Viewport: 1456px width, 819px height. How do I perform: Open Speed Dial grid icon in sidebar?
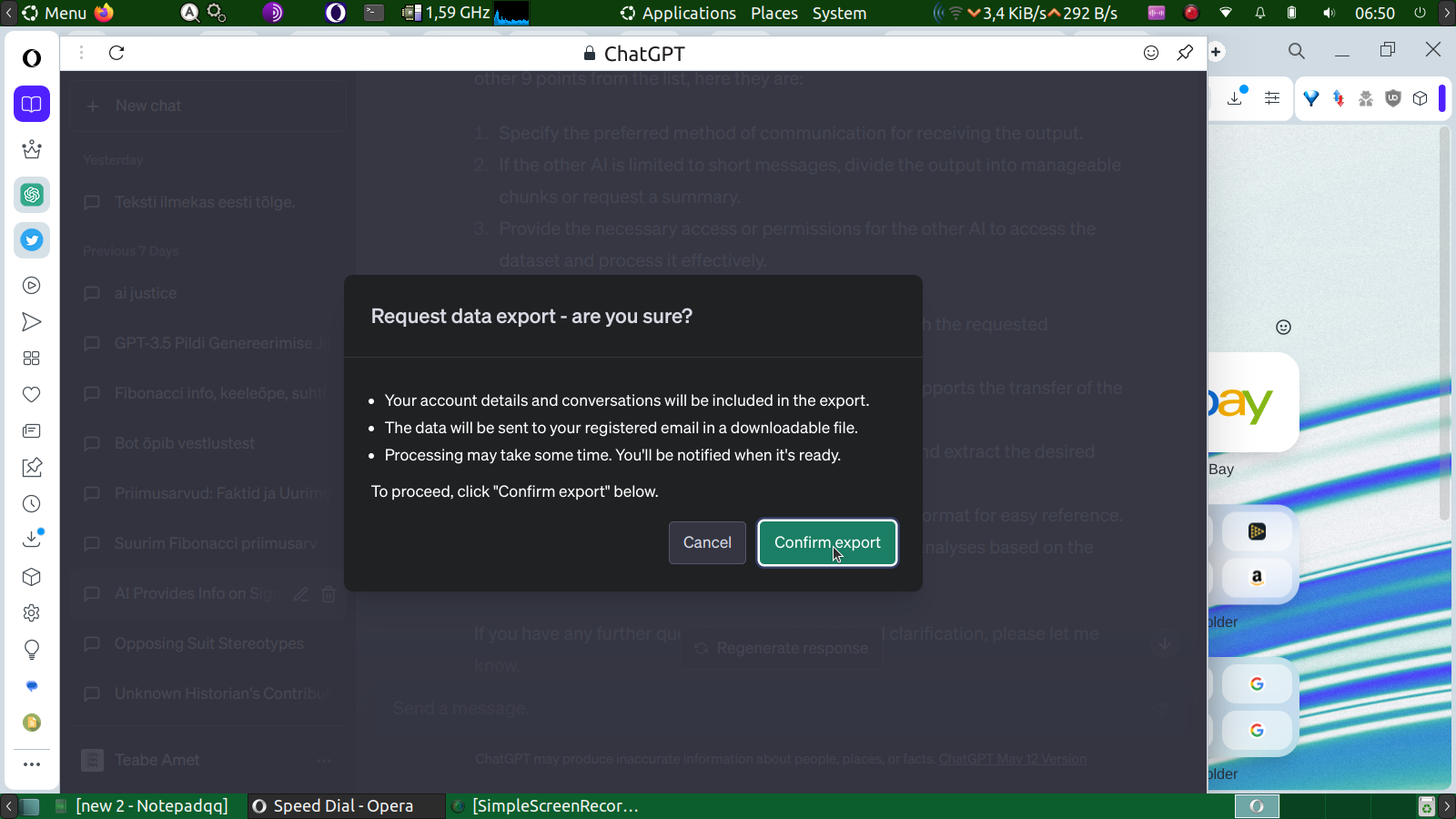point(32,359)
